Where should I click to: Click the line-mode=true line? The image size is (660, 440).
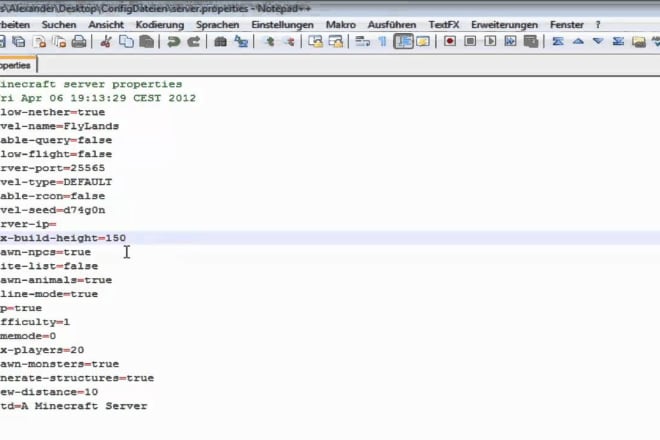click(x=49, y=294)
